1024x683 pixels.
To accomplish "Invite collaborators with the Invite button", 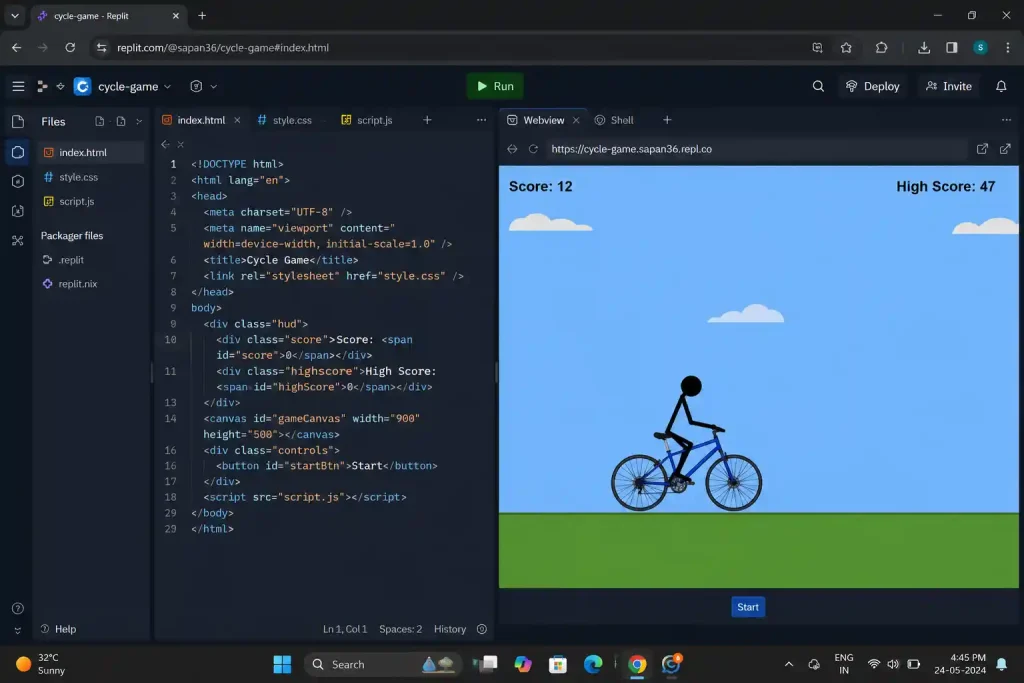I will pyautogui.click(x=948, y=86).
